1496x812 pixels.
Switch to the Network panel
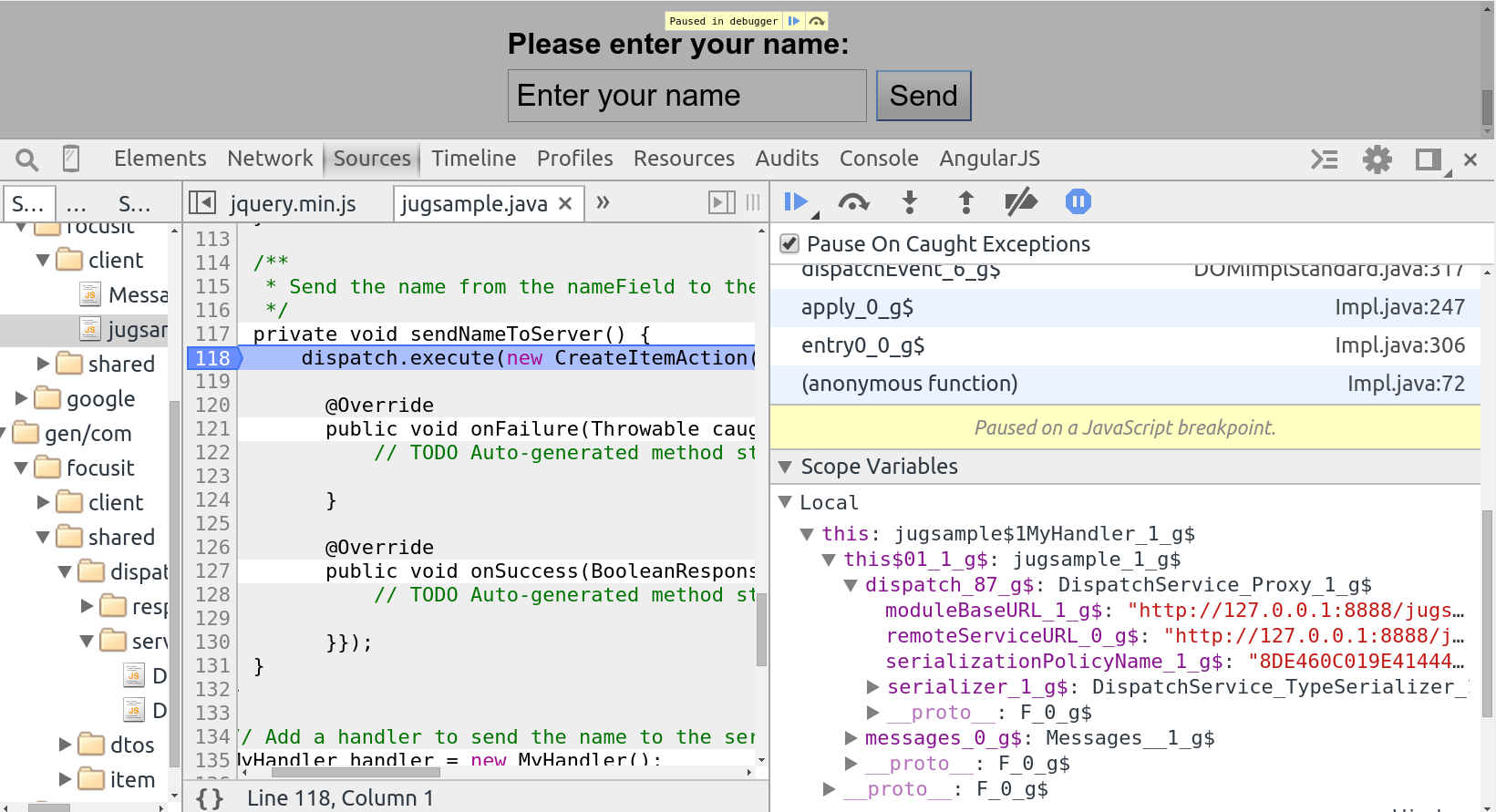pos(270,159)
